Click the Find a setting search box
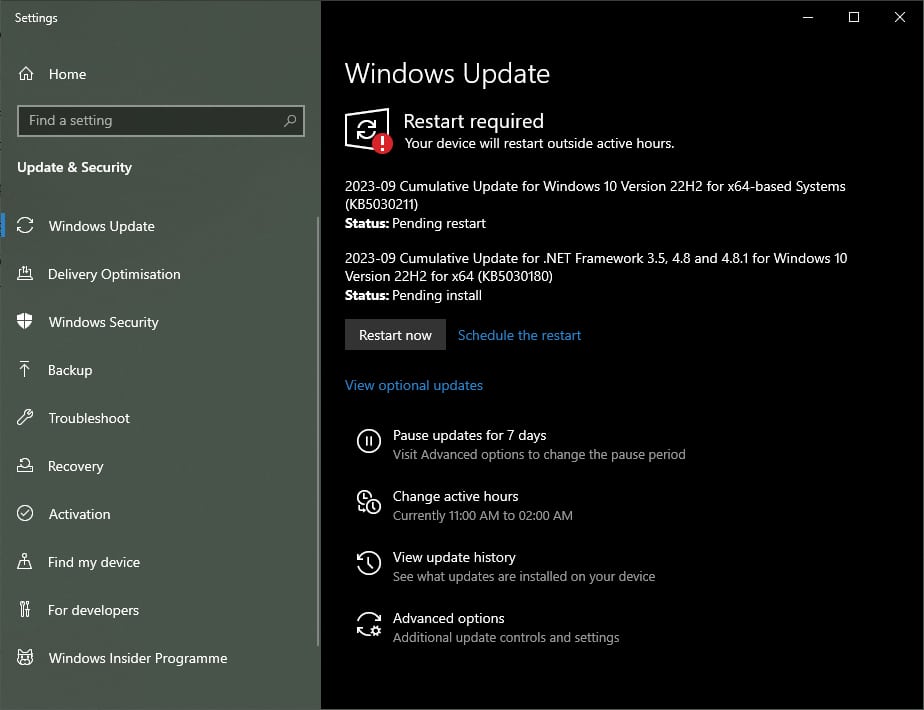The width and height of the screenshot is (924, 710). (160, 120)
